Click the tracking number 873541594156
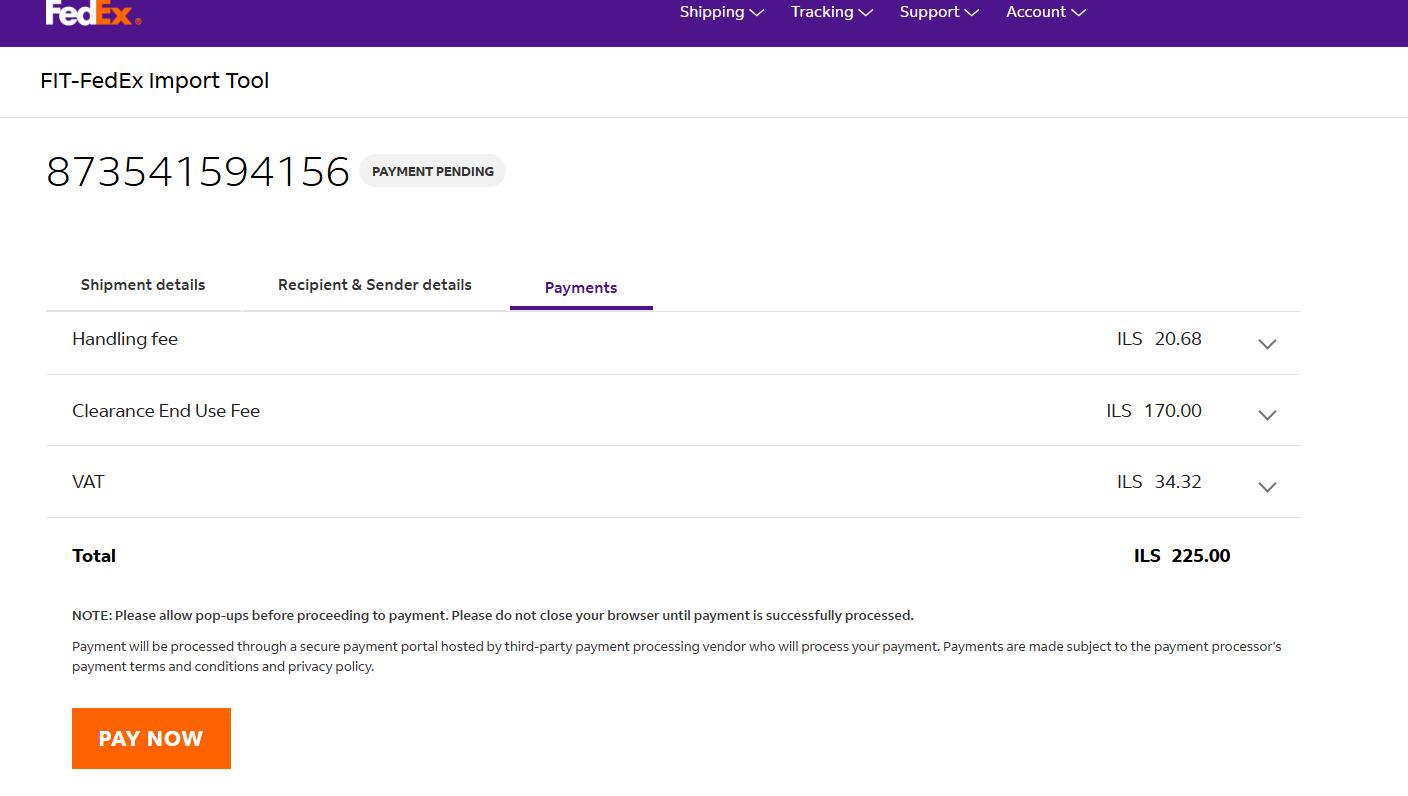1408x796 pixels. click(198, 172)
